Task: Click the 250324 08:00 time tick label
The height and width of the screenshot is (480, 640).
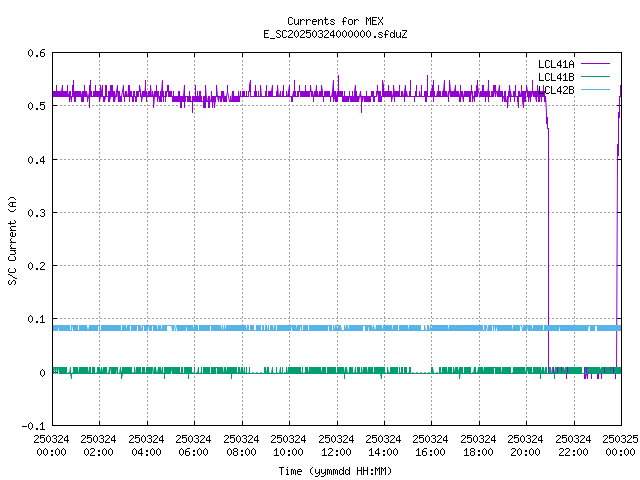Action: click(x=241, y=446)
